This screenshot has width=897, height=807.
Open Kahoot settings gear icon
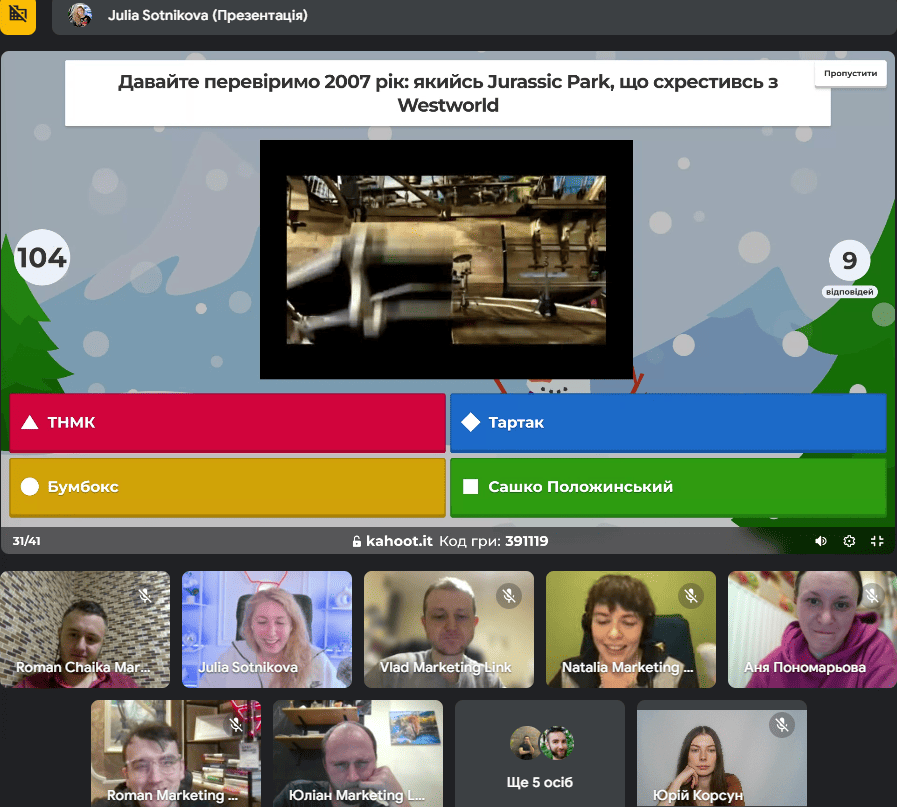(x=849, y=541)
